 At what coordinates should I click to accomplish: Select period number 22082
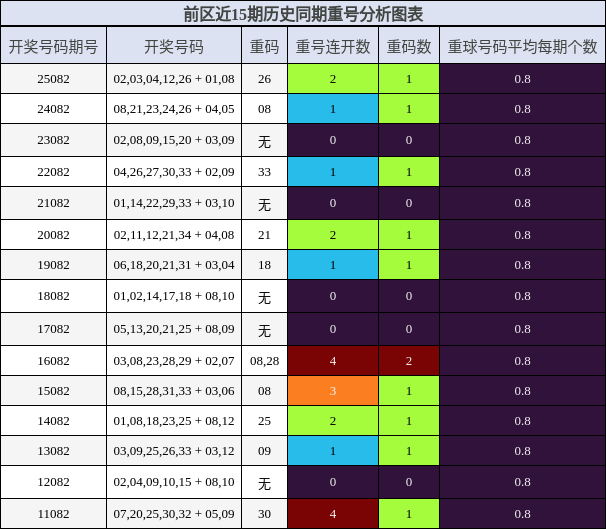[x=53, y=172]
